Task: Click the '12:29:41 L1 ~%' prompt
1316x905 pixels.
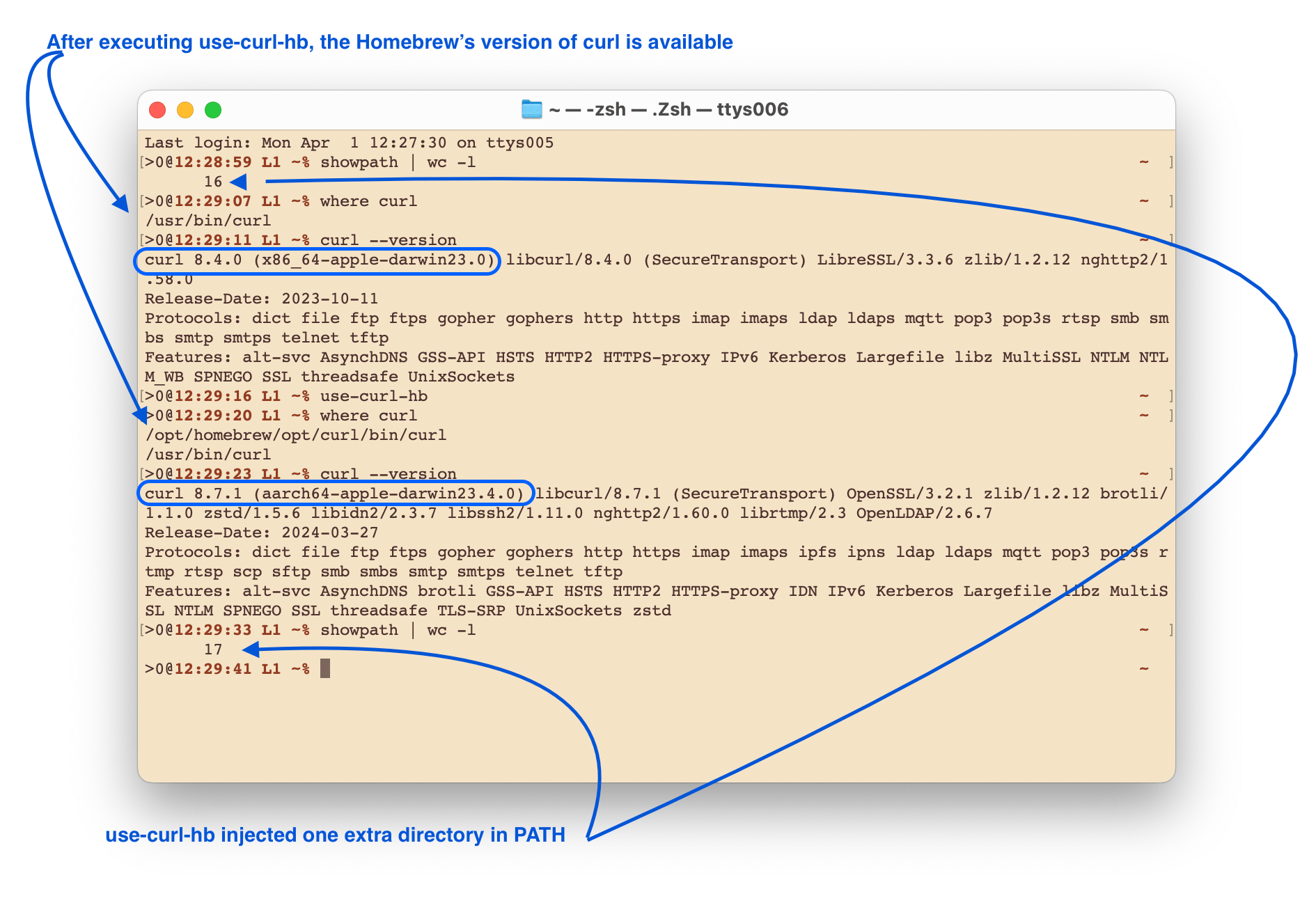Action: click(242, 669)
